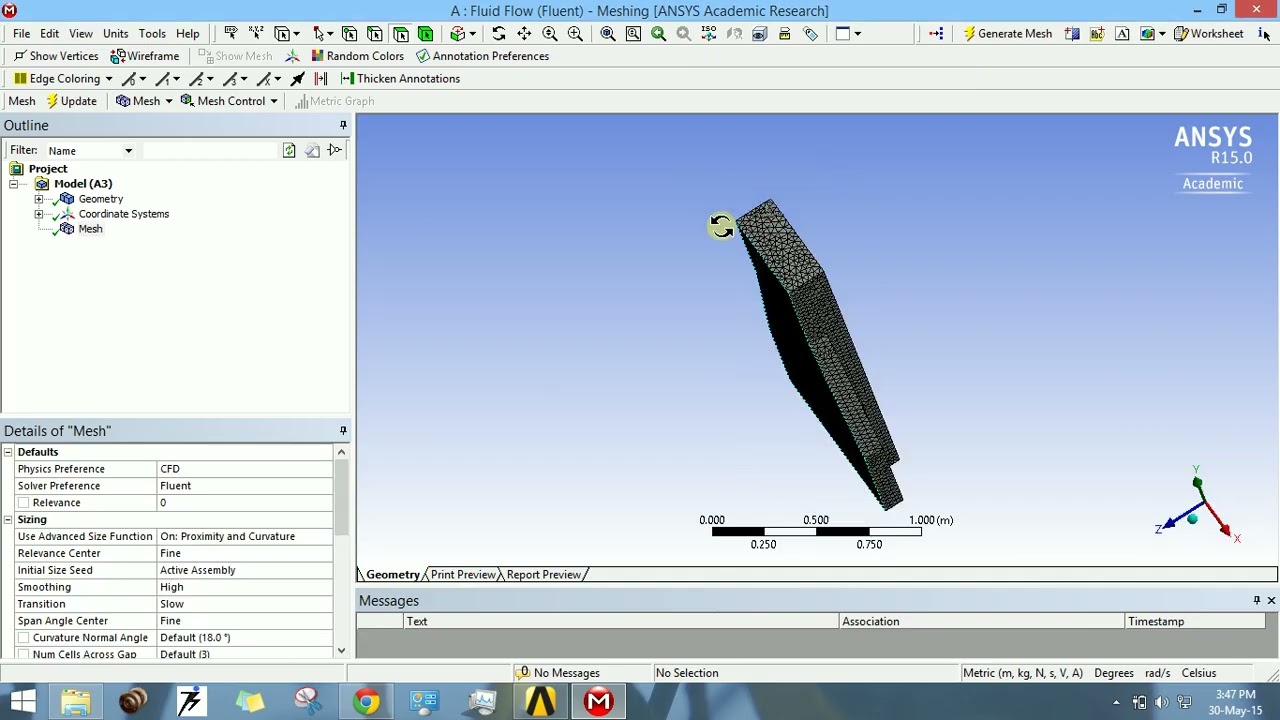Toggle the Thicken Annotations option
Viewport: 1280px width, 720px height.
pyautogui.click(x=400, y=78)
